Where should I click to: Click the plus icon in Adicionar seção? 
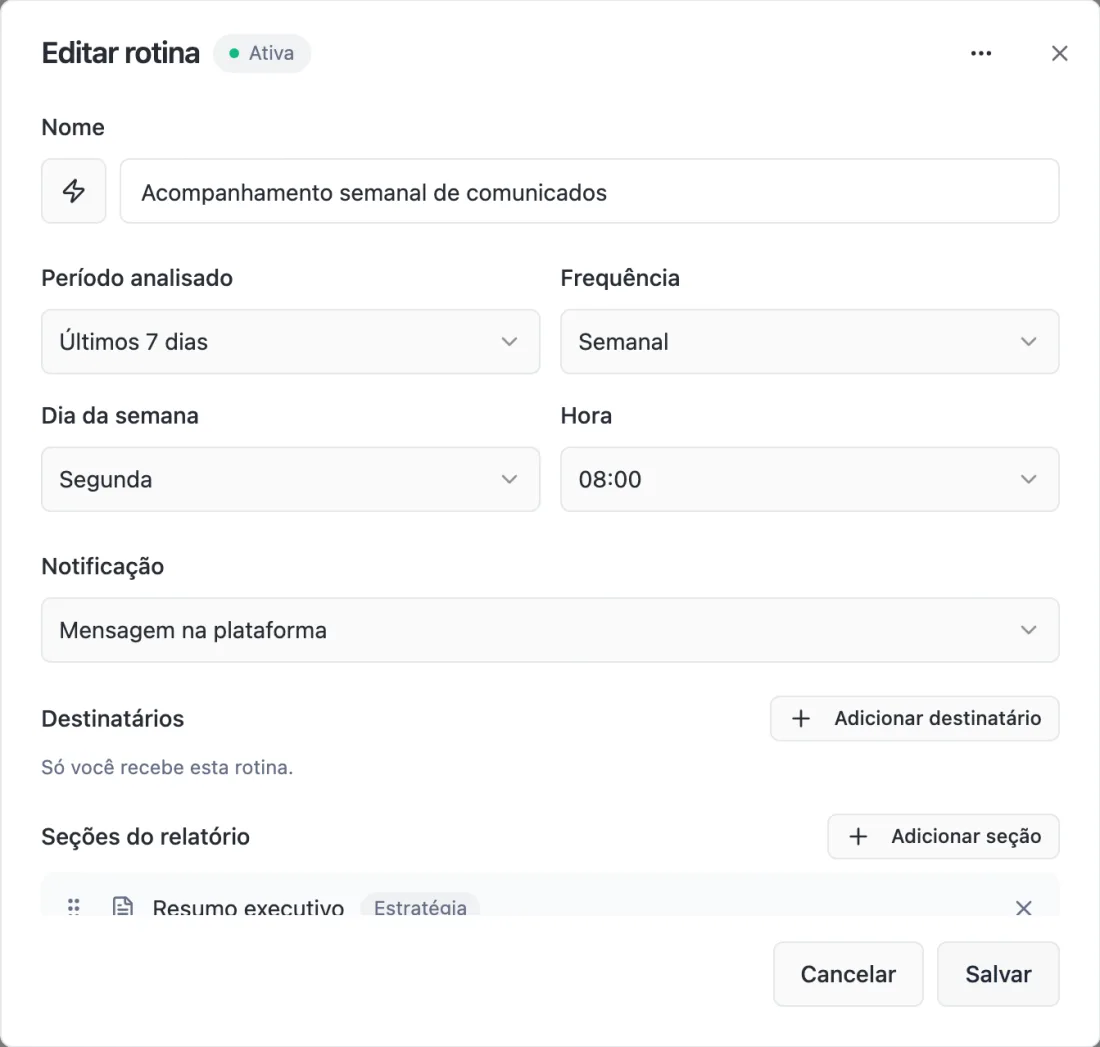858,836
